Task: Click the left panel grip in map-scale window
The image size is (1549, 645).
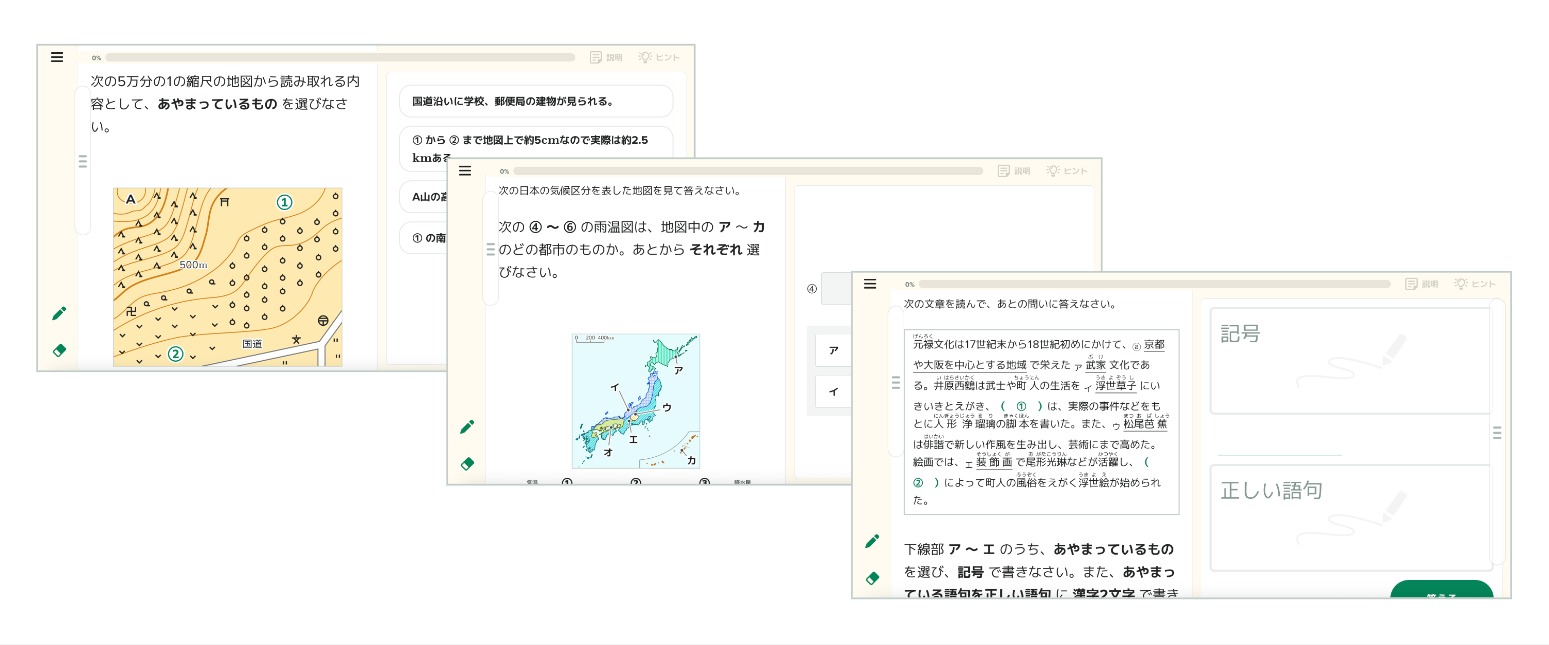Action: tap(83, 161)
